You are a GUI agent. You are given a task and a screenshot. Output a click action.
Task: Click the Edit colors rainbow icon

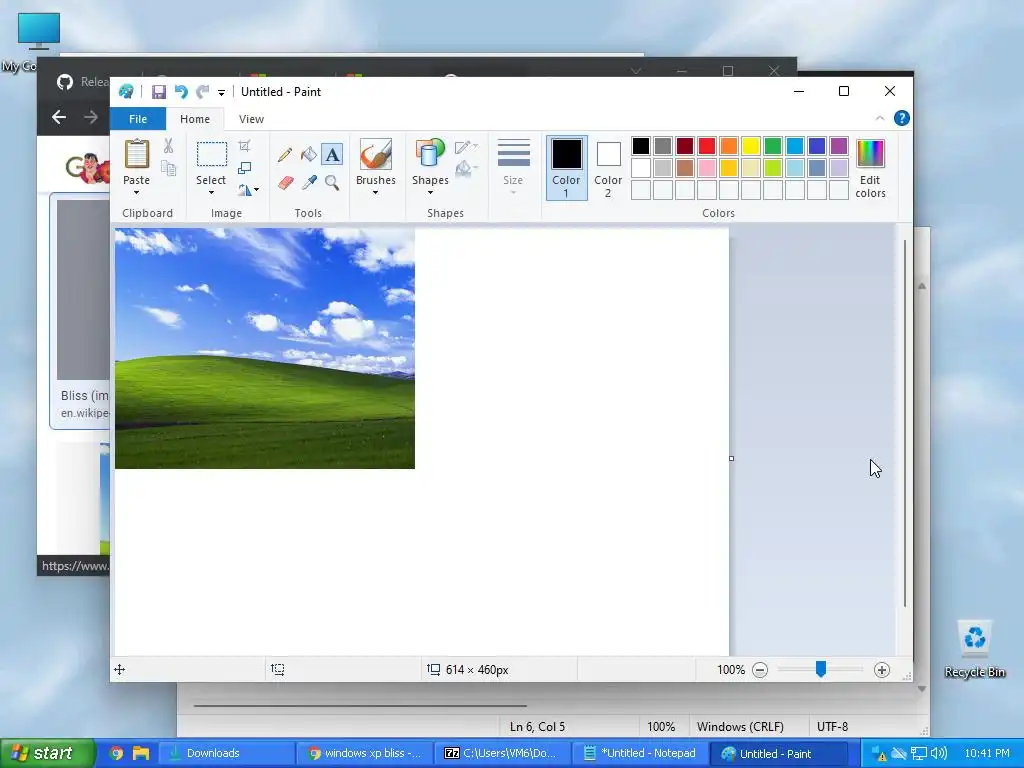click(870, 154)
